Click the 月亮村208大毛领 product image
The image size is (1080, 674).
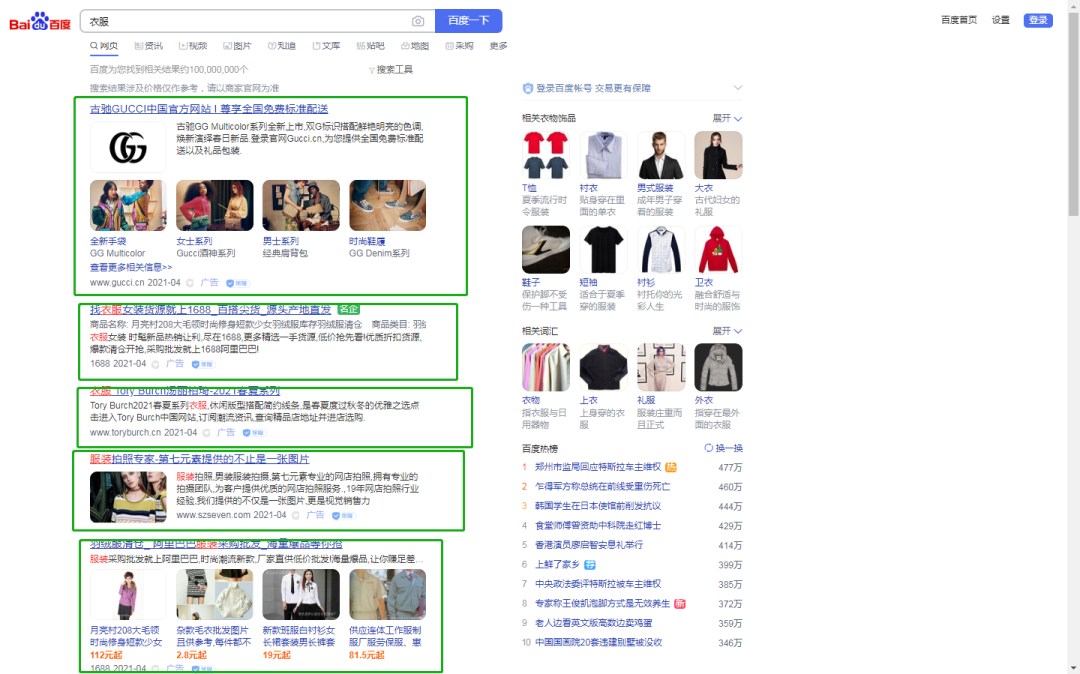coord(128,595)
